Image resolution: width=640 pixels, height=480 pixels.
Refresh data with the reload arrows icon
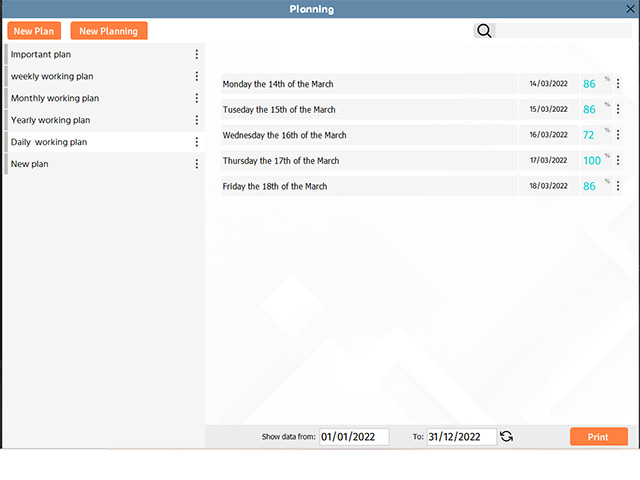tap(507, 436)
